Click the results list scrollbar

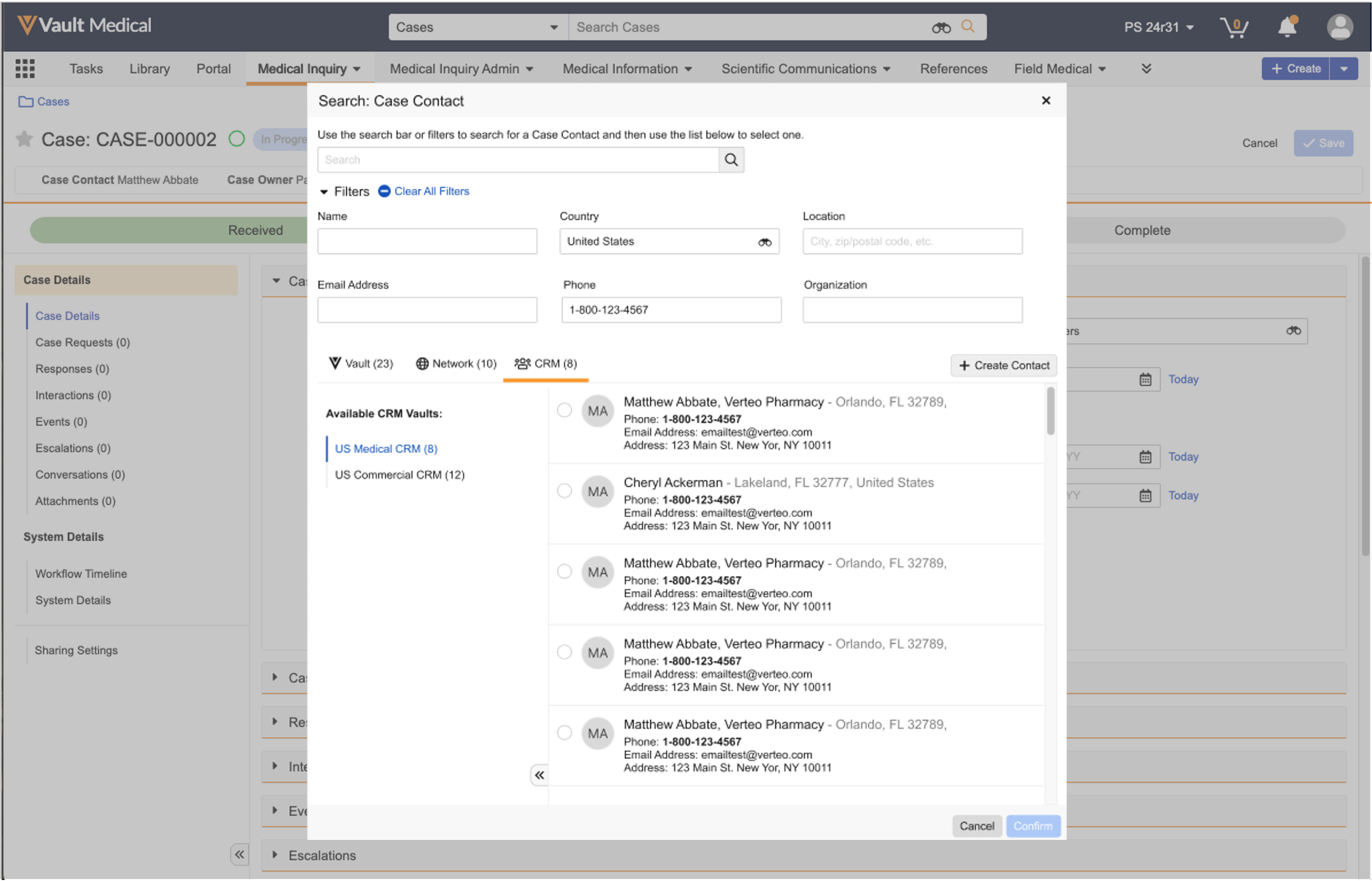[1051, 411]
